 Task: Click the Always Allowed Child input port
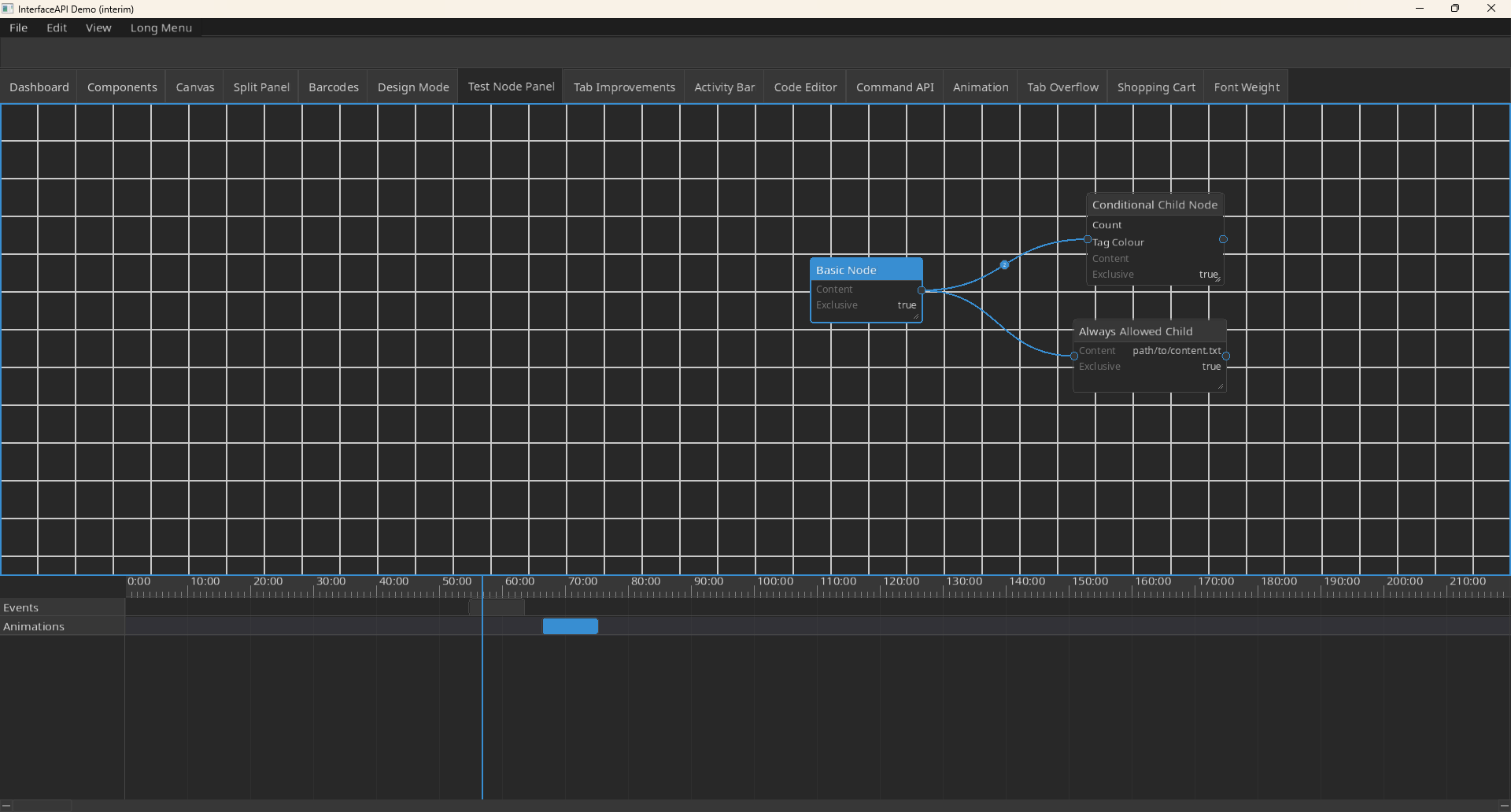pos(1074,356)
